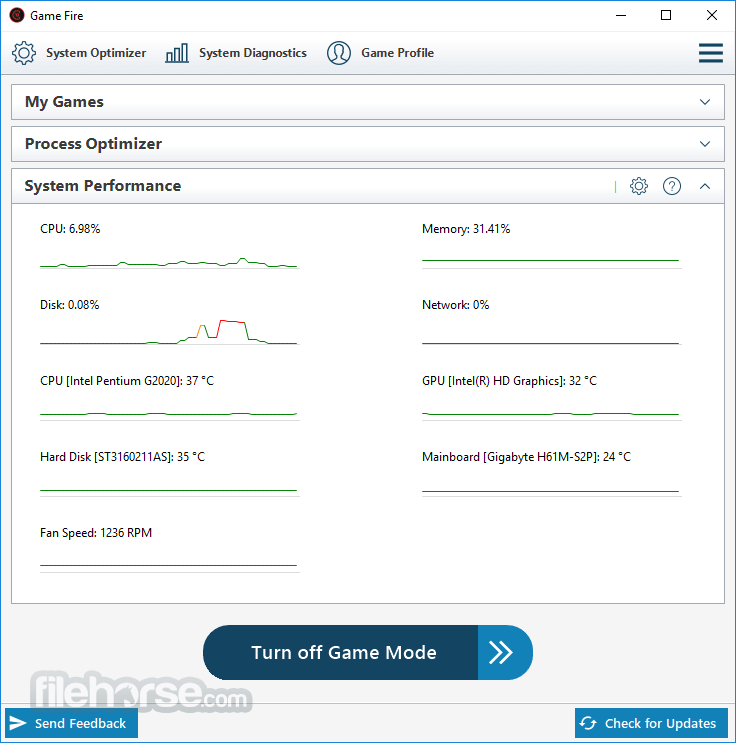Click the GPU Intel HD Graphics temperature label
736x743 pixels.
tap(509, 381)
